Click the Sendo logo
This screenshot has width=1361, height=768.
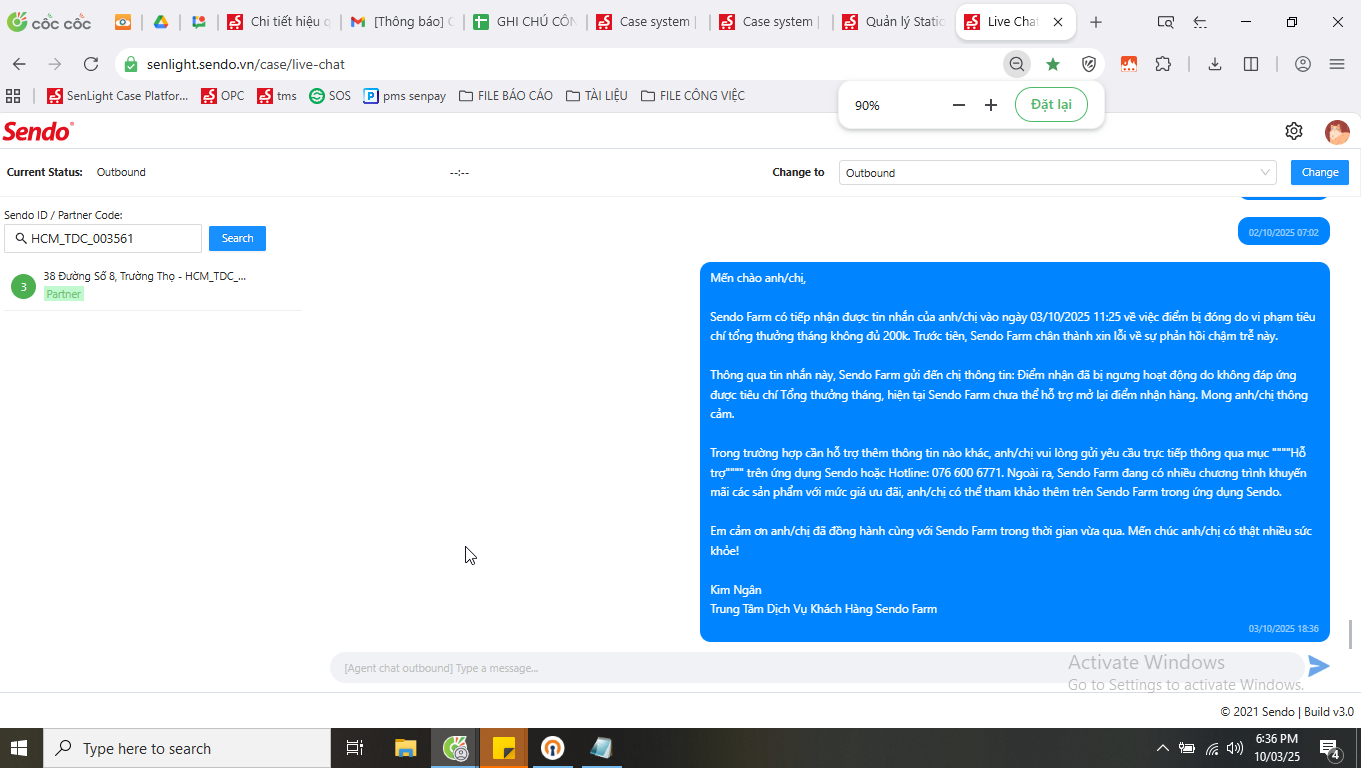pos(38,131)
